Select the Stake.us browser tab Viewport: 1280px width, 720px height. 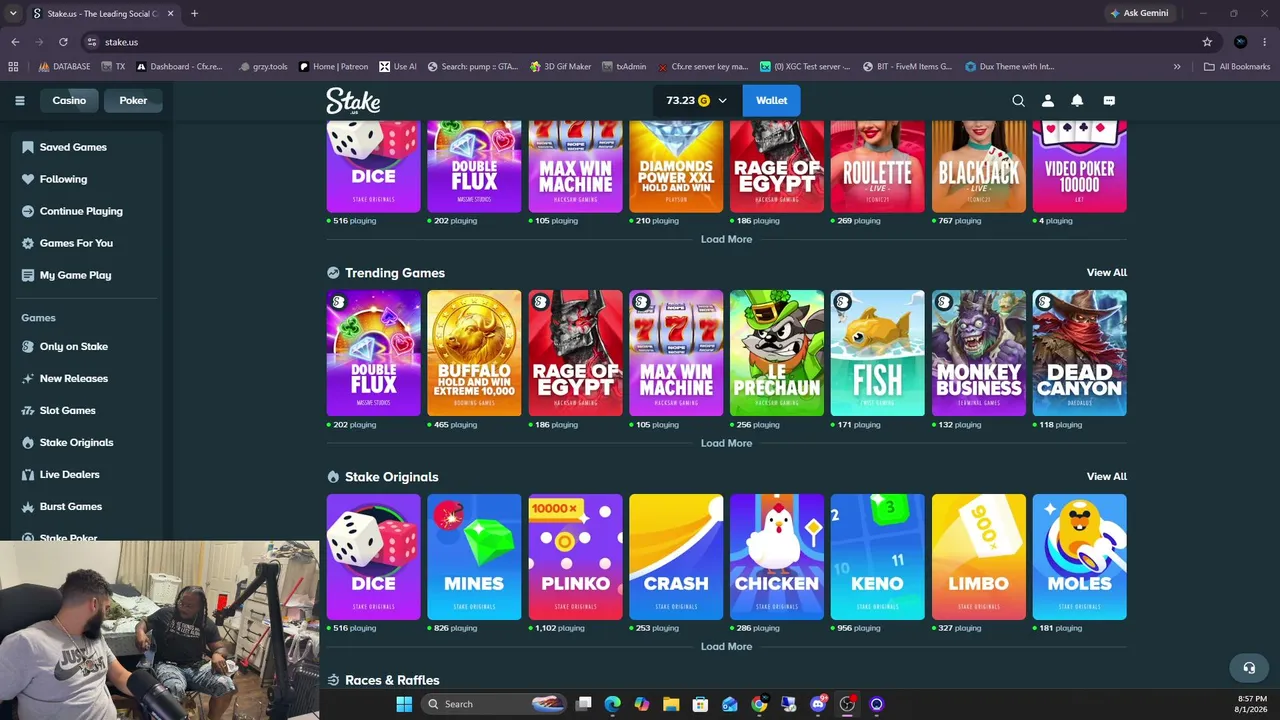(103, 14)
